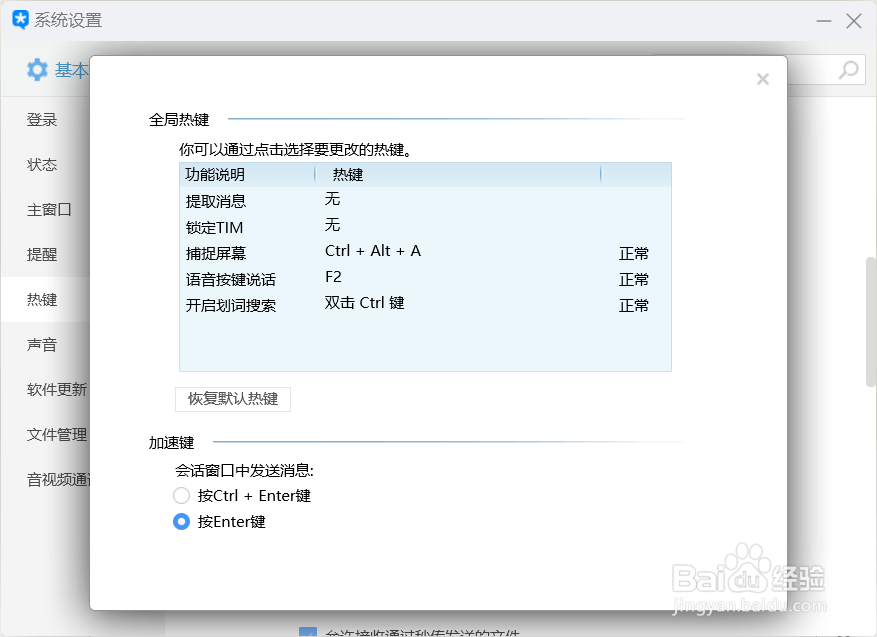877x637 pixels.
Task: Click the 捕捉屏幕 hotkey Ctrl + Alt + A
Action: point(372,251)
